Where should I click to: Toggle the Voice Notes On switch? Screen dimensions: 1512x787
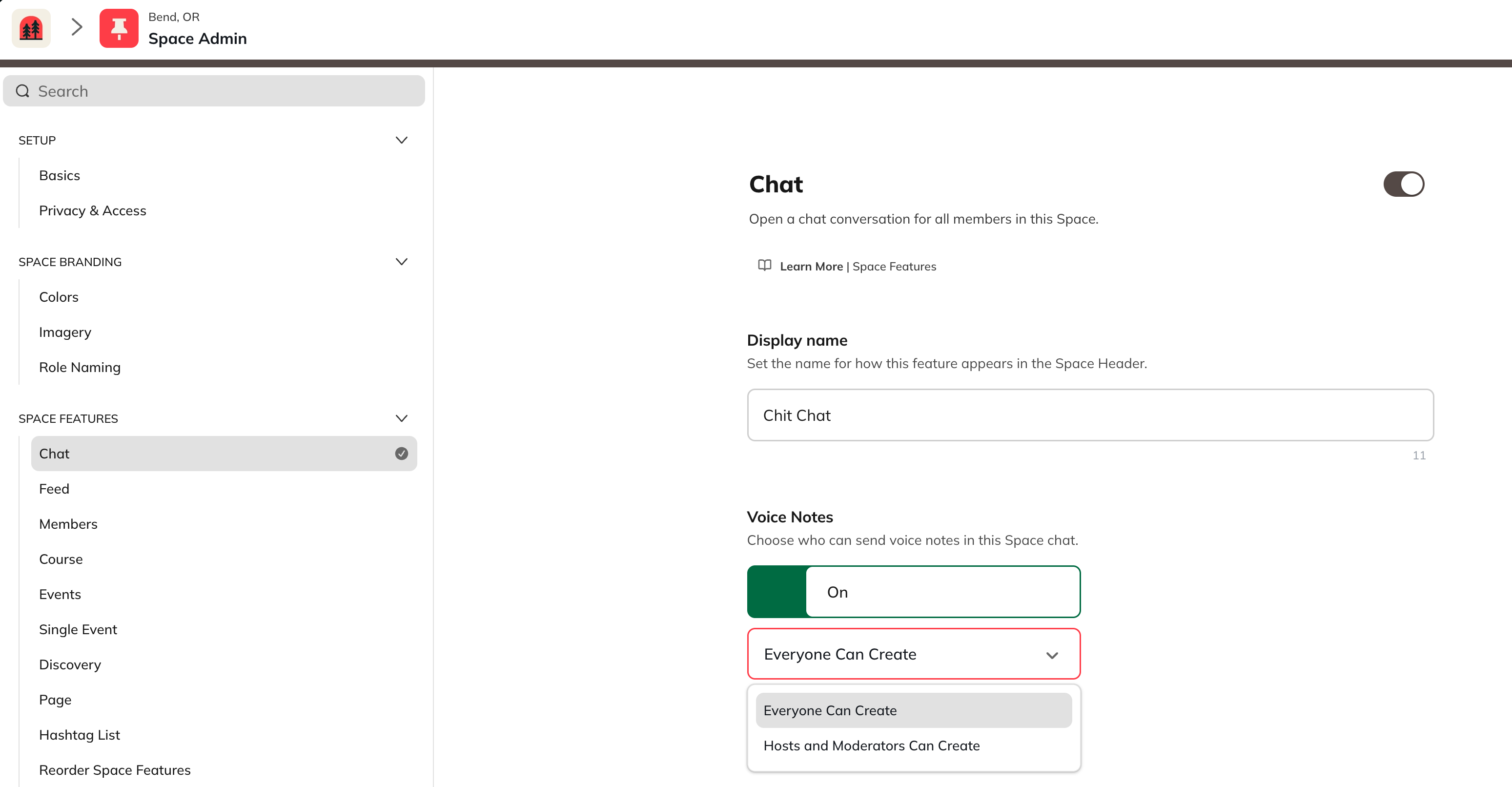coord(913,591)
